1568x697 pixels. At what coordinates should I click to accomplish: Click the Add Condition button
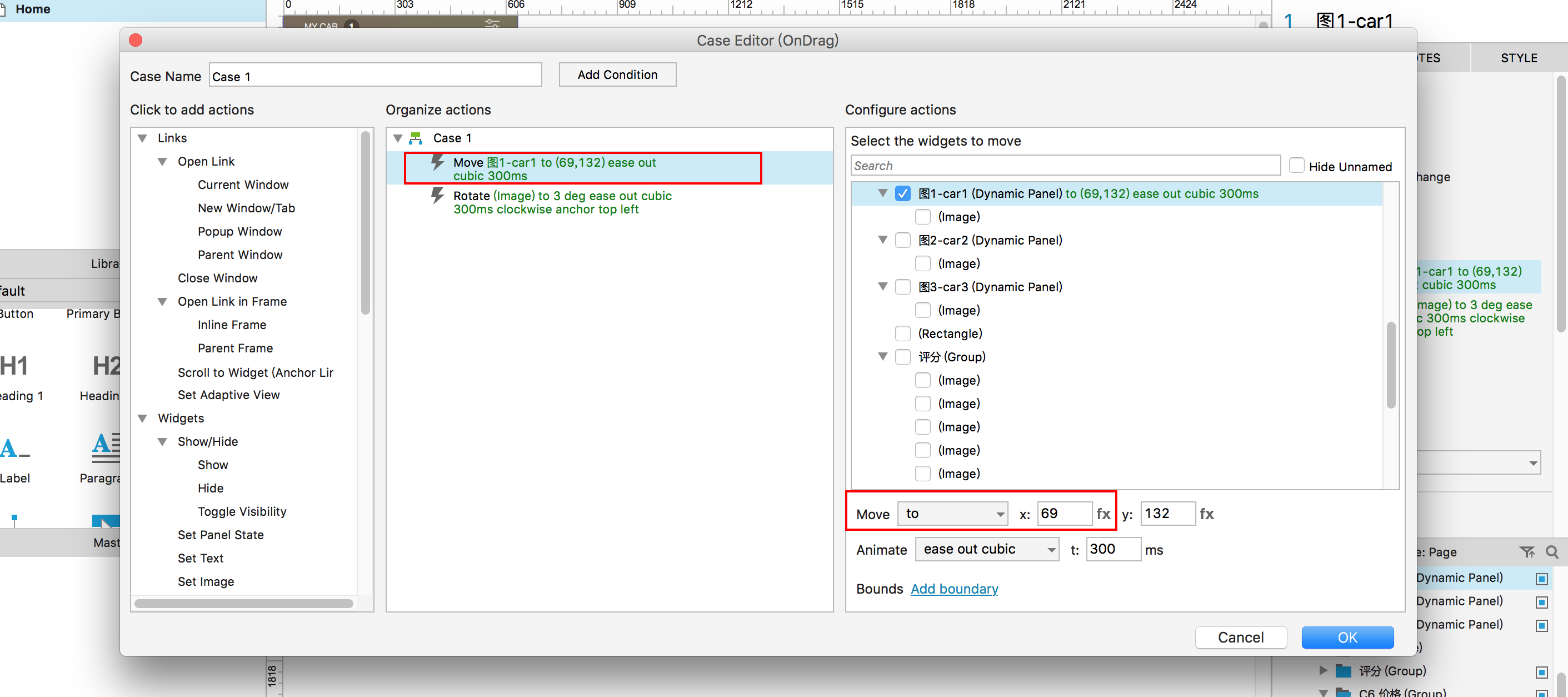pyautogui.click(x=617, y=74)
